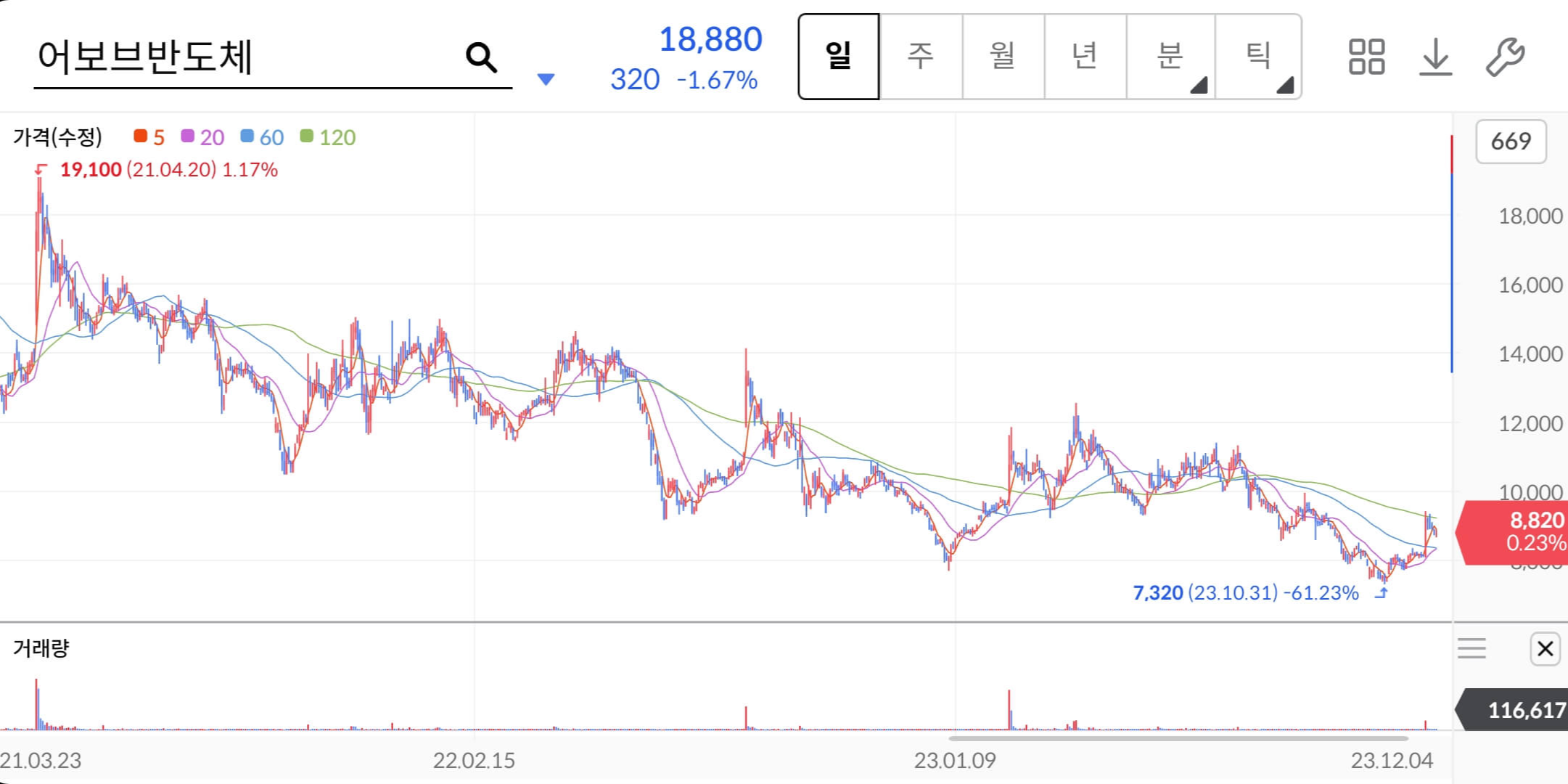Screen dimensions: 1568x784
Task: Click the 가격(수정) price indicator label
Action: point(58,137)
